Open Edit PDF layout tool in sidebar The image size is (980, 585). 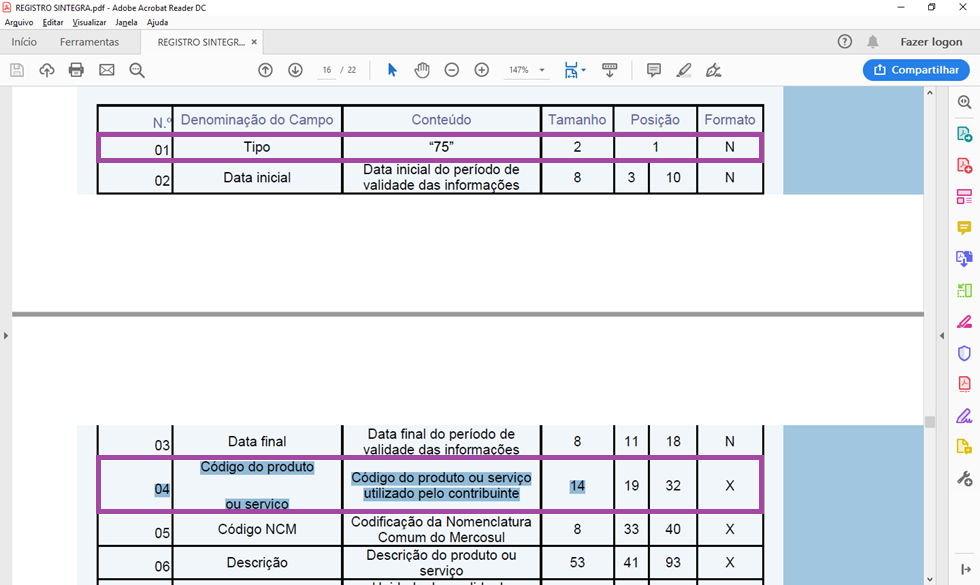[964, 197]
